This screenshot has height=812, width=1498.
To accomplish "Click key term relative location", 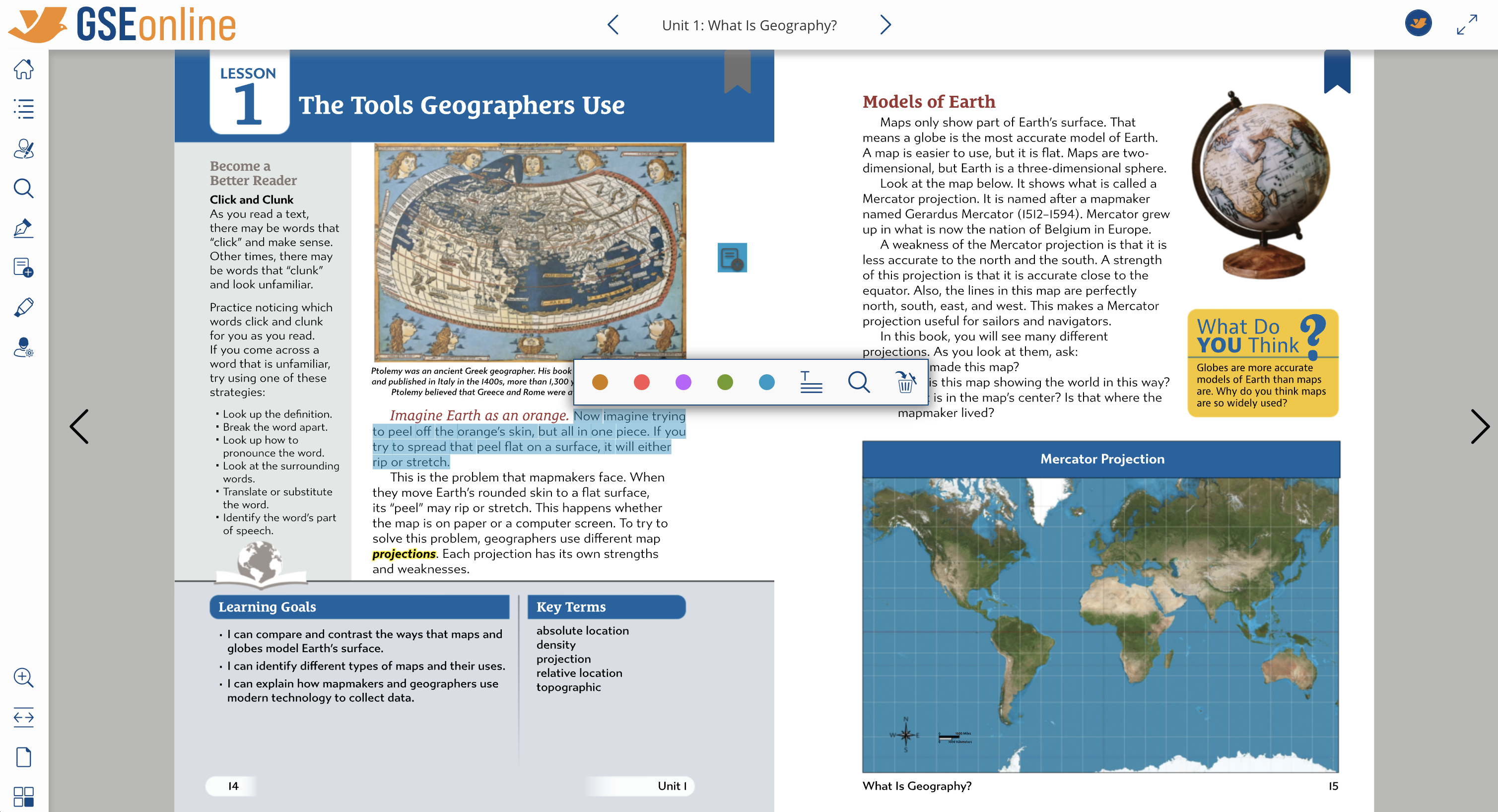I will click(x=579, y=673).
